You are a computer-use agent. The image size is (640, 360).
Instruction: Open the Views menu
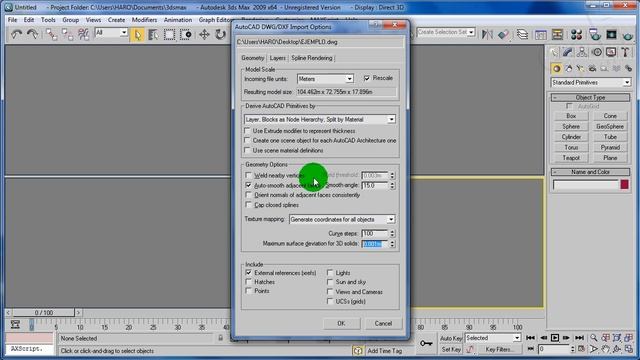[93, 20]
